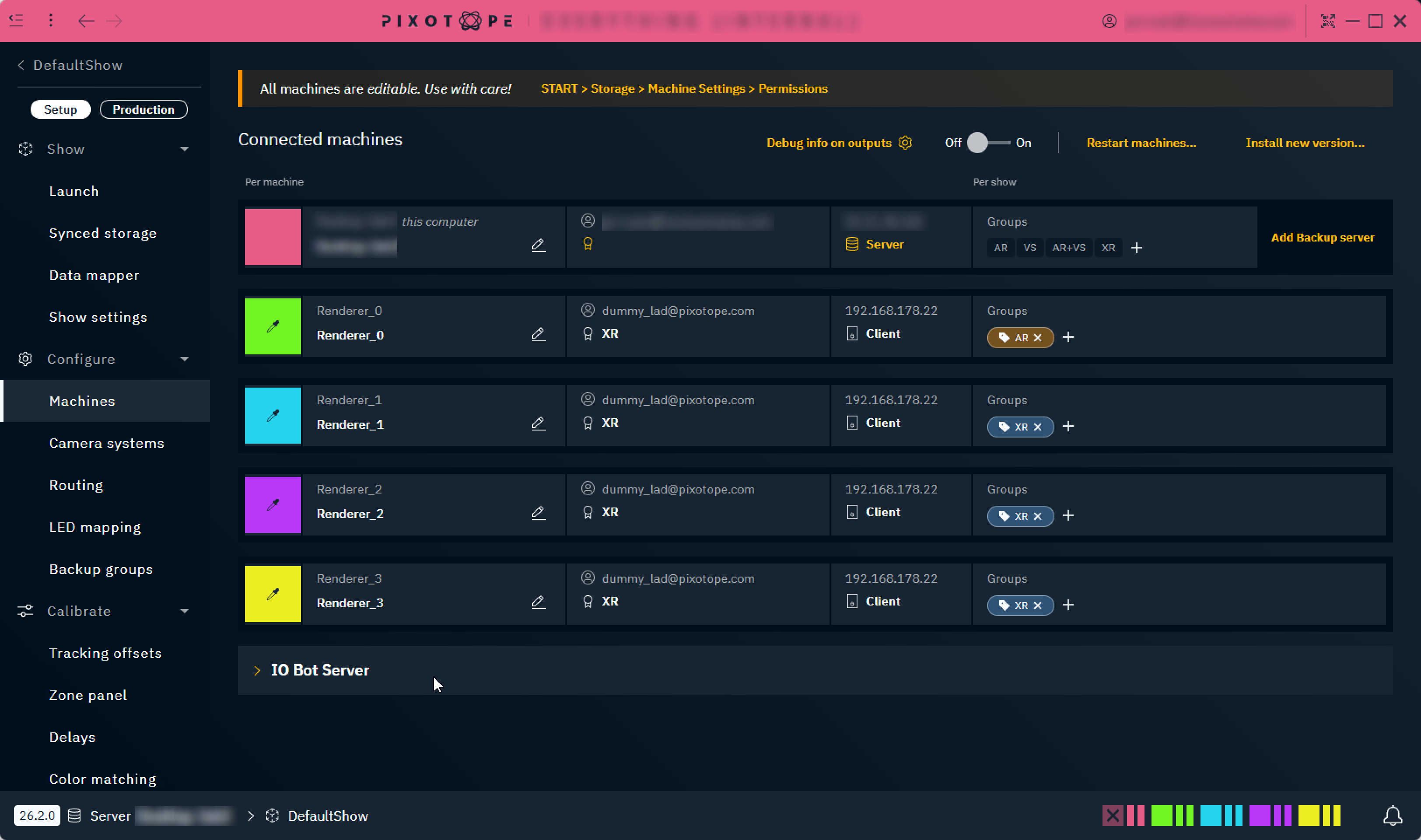The image size is (1421, 840).
Task: Add a group to the server machine
Action: pos(1136,248)
